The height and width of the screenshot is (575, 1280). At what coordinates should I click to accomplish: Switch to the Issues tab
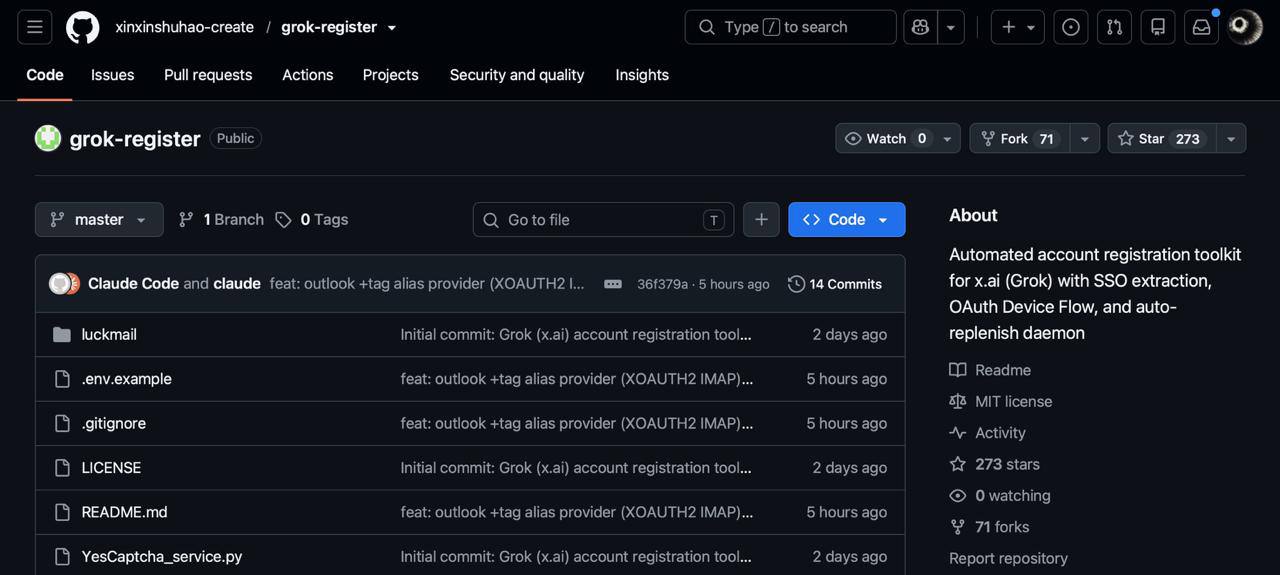[112, 75]
